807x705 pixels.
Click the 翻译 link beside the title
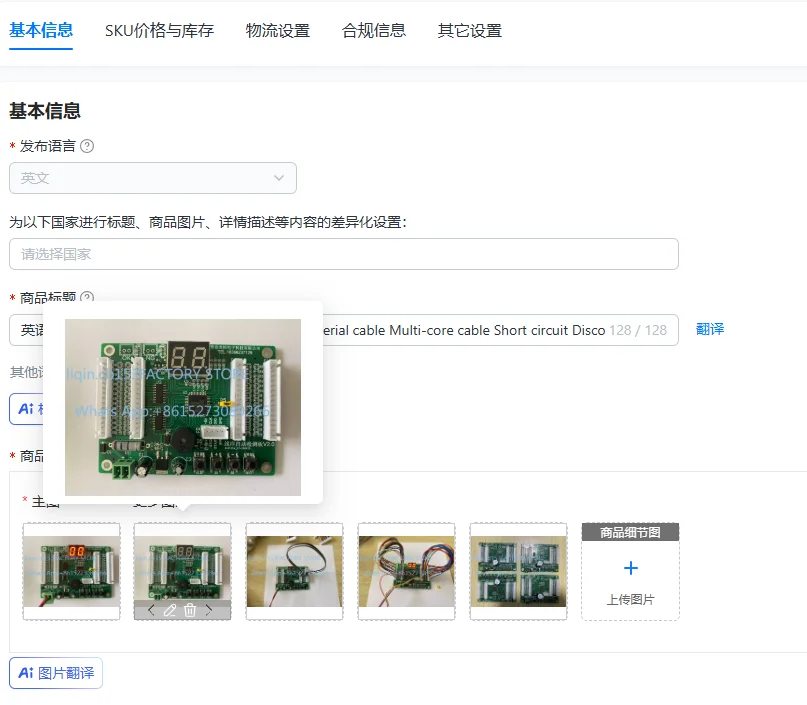[710, 329]
